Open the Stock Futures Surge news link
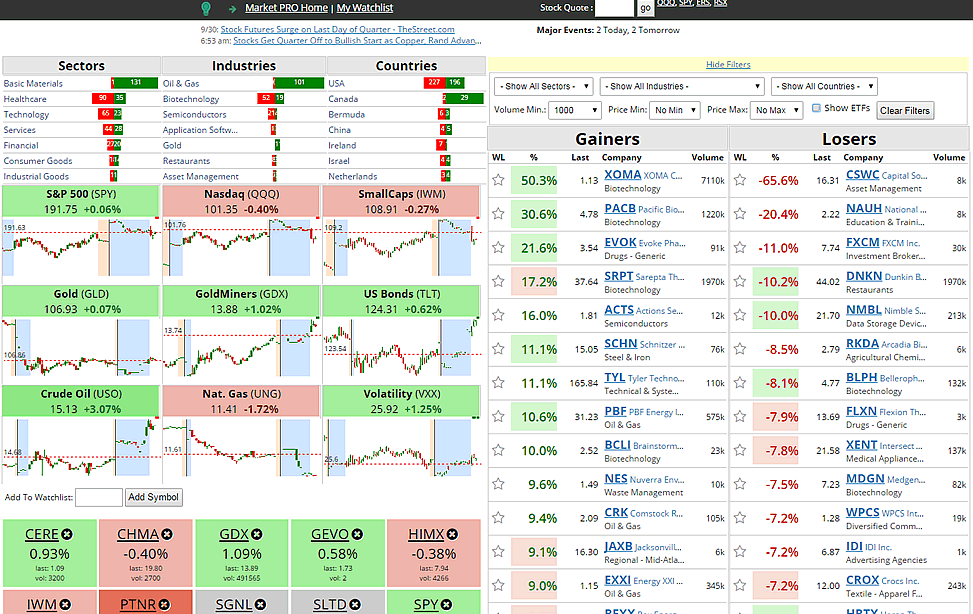Screen dimensions: 973x614 [338, 29]
